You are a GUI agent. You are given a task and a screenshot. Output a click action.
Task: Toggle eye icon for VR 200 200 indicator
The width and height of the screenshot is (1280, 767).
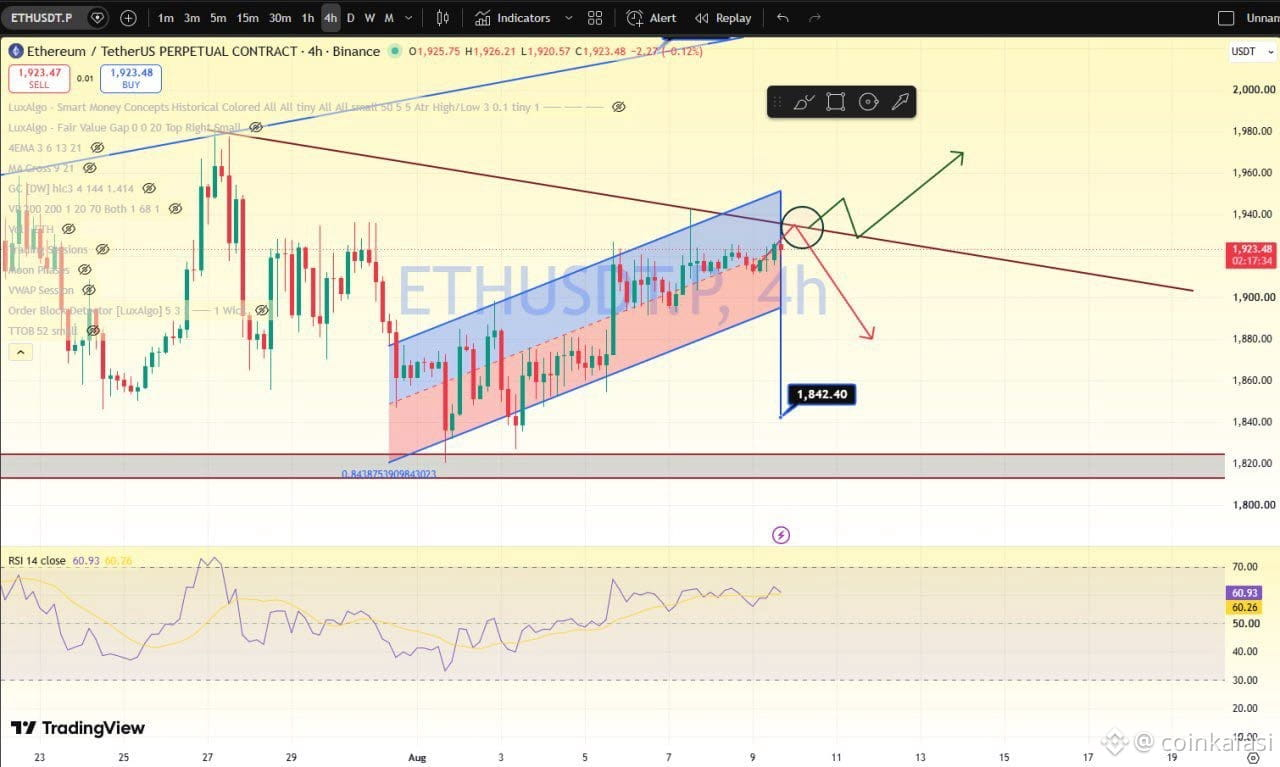(x=175, y=209)
